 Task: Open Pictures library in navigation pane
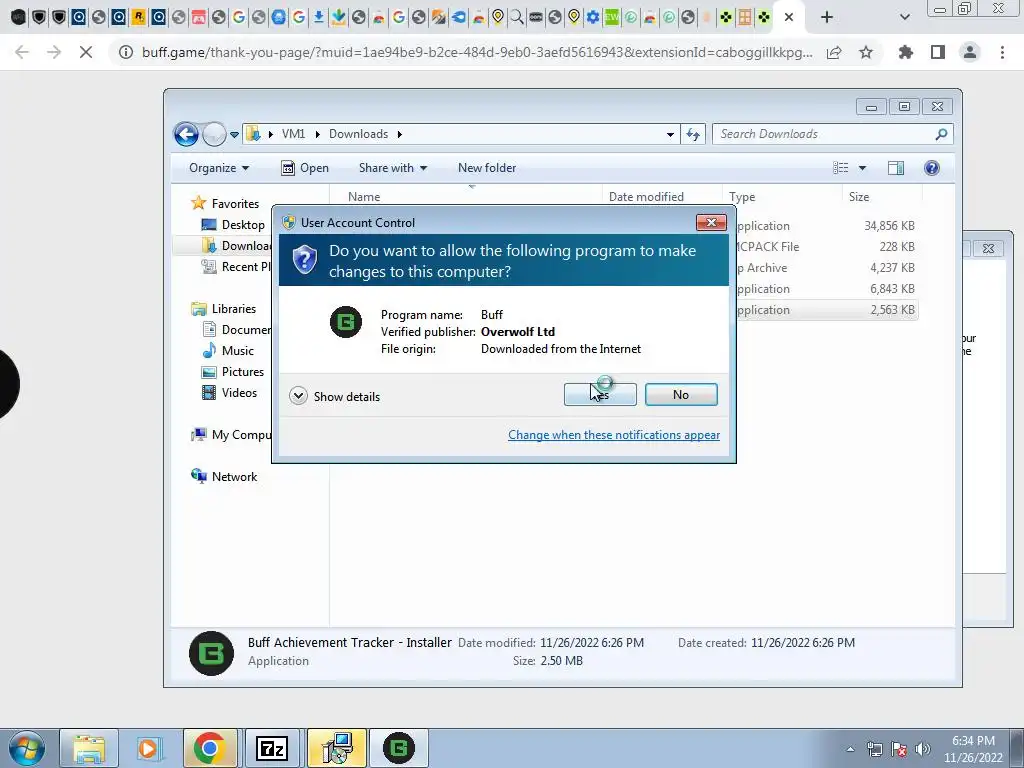233,372
